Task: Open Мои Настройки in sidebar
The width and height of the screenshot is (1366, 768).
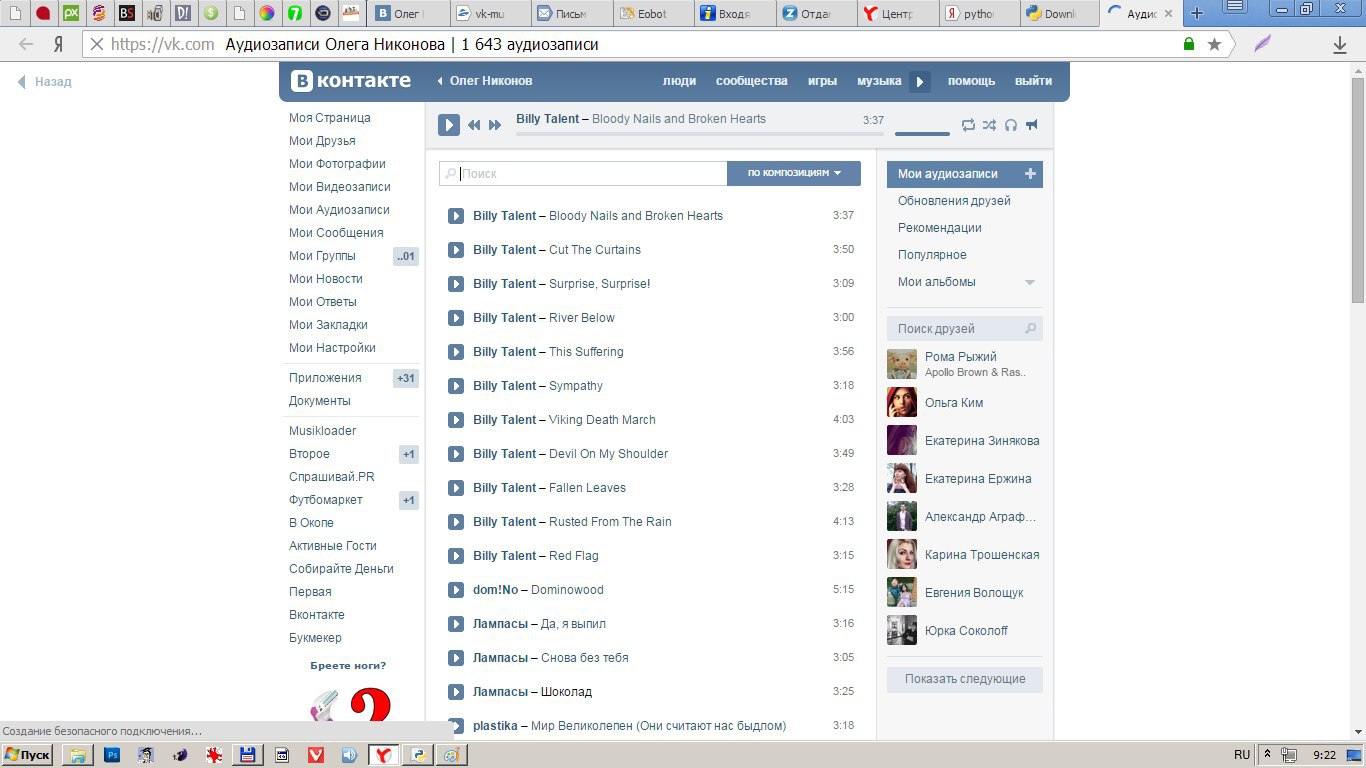Action: 332,348
